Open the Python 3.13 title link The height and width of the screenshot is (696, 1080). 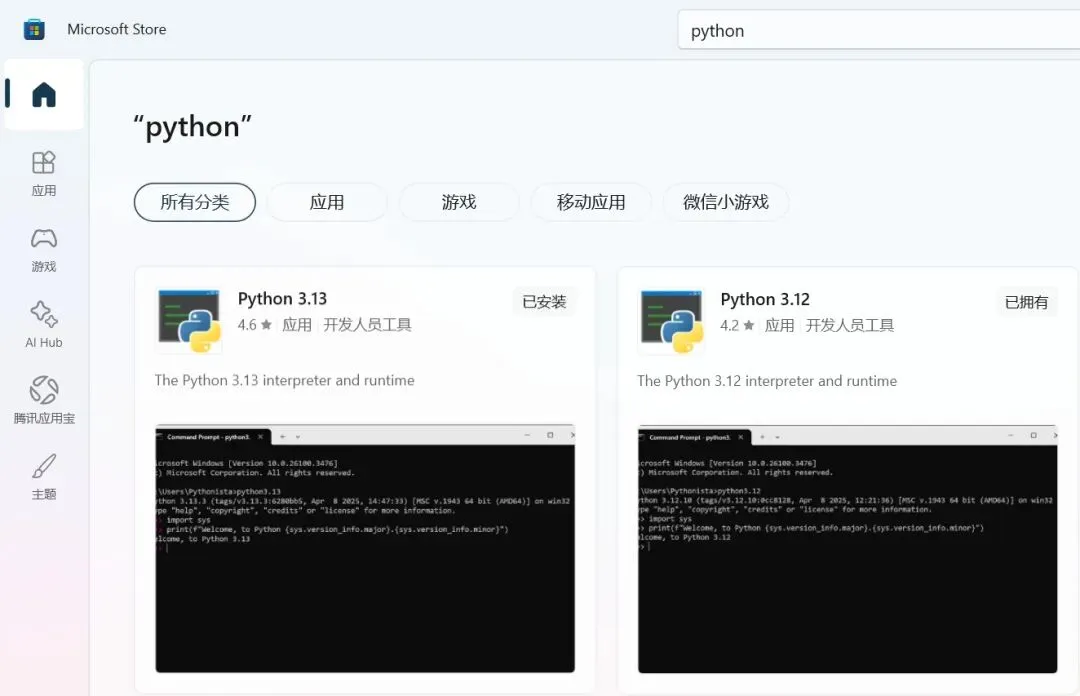click(282, 298)
